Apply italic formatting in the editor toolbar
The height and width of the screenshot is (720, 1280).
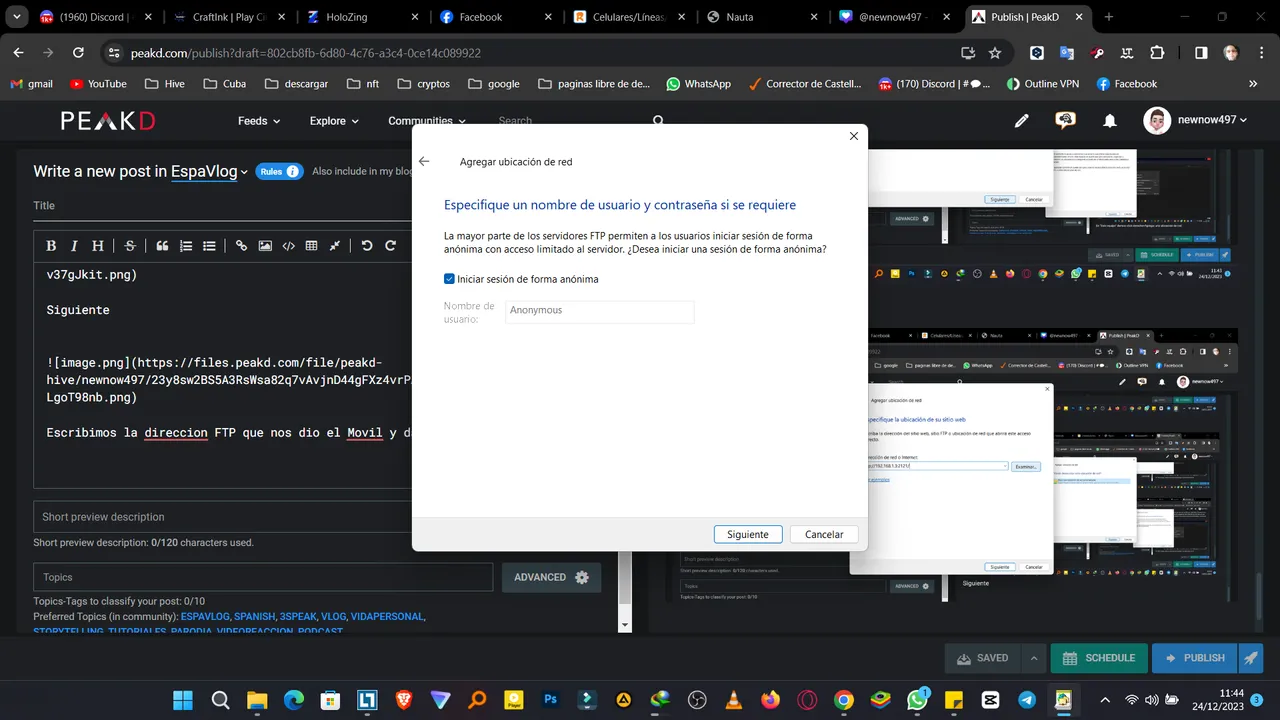point(75,246)
